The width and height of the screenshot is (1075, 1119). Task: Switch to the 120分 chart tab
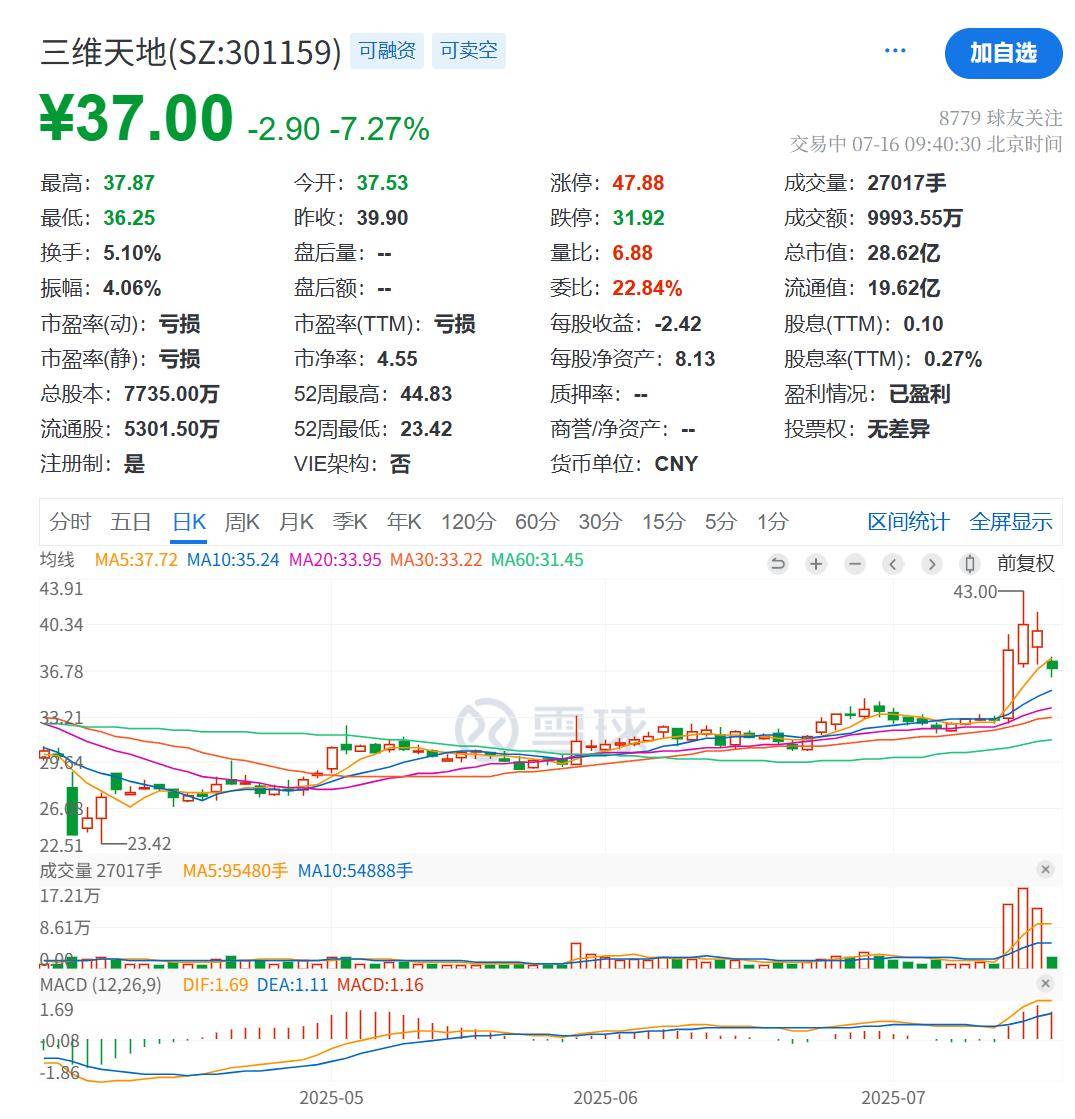(468, 522)
